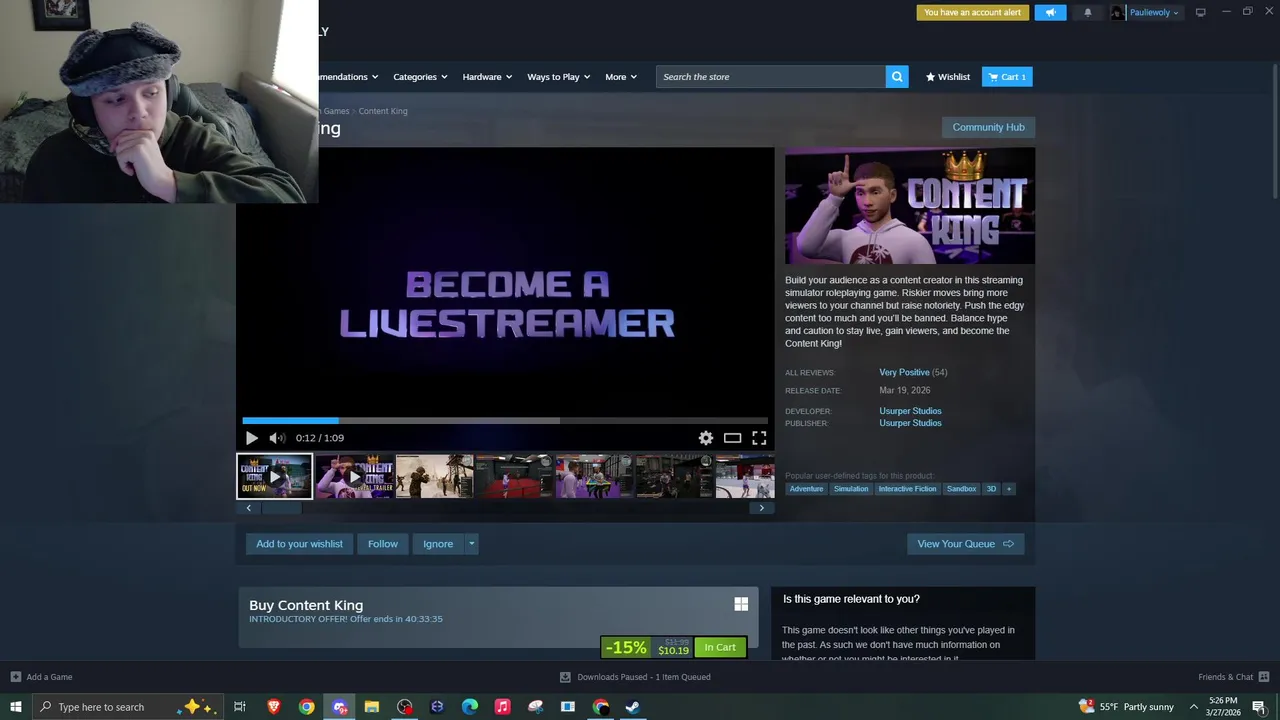Click the Content King capsule image
Viewport: 1280px width, 720px height.
coord(910,206)
